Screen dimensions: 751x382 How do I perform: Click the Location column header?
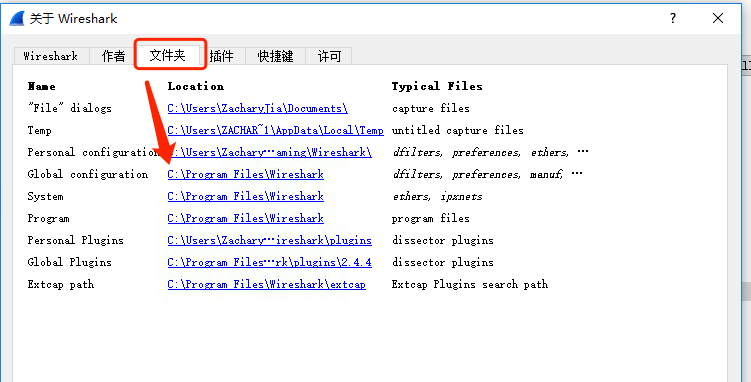(195, 86)
